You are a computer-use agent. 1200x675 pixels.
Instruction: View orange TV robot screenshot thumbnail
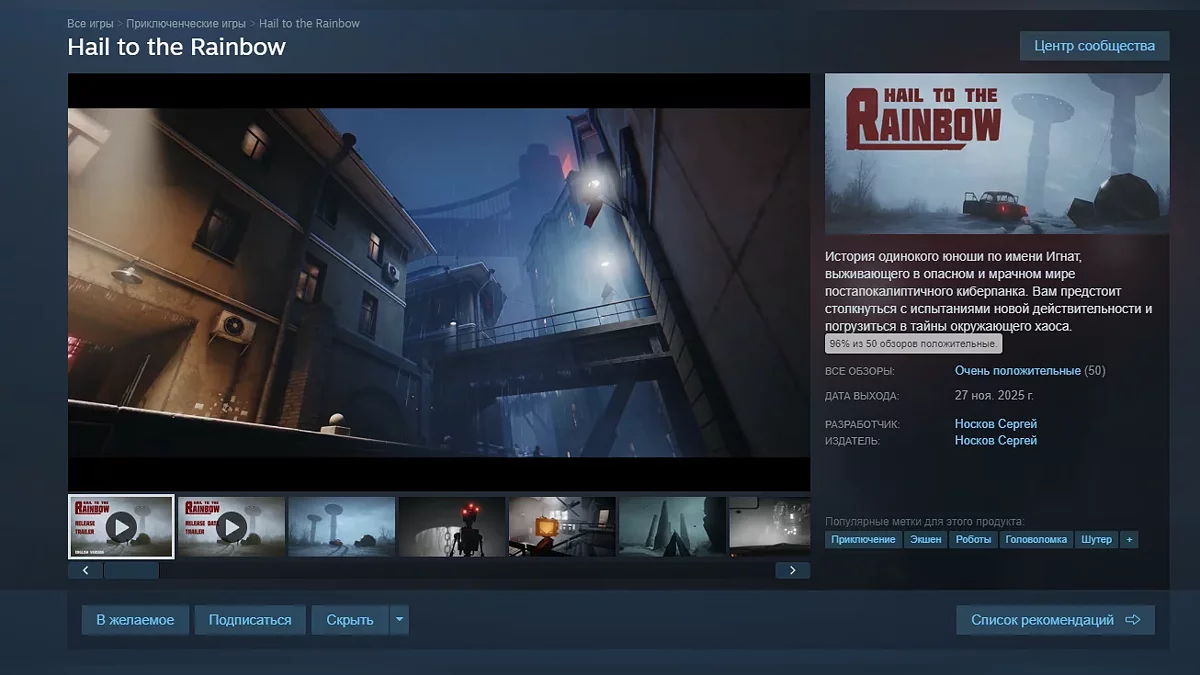point(561,526)
